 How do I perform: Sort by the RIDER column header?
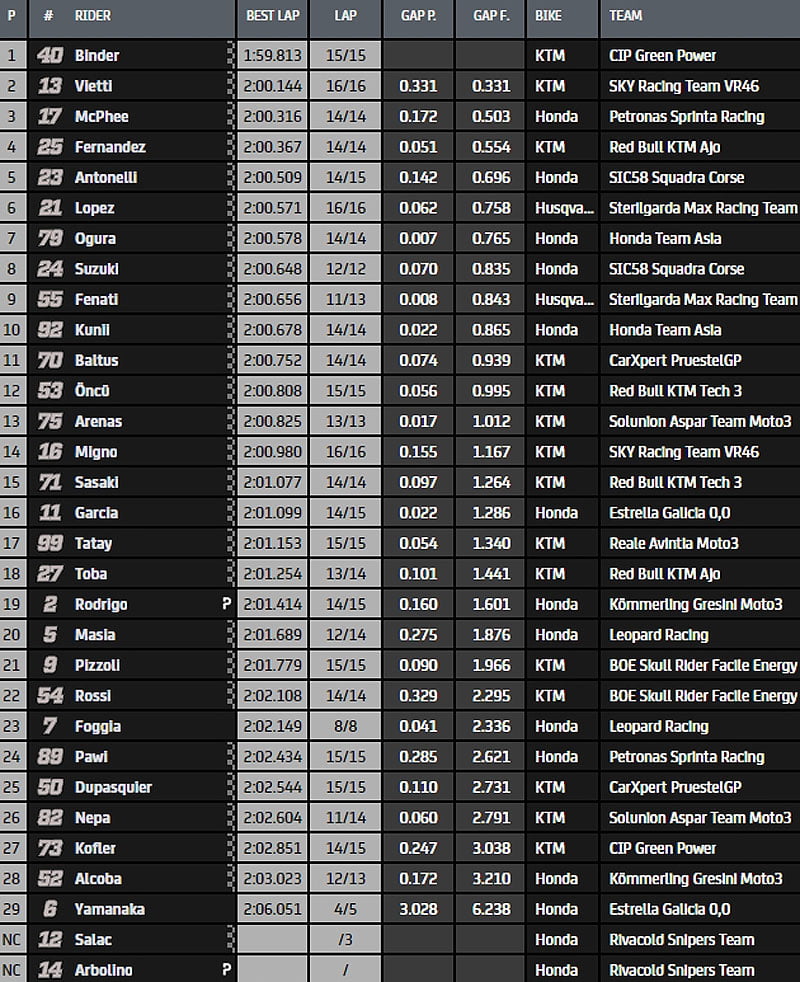(93, 16)
